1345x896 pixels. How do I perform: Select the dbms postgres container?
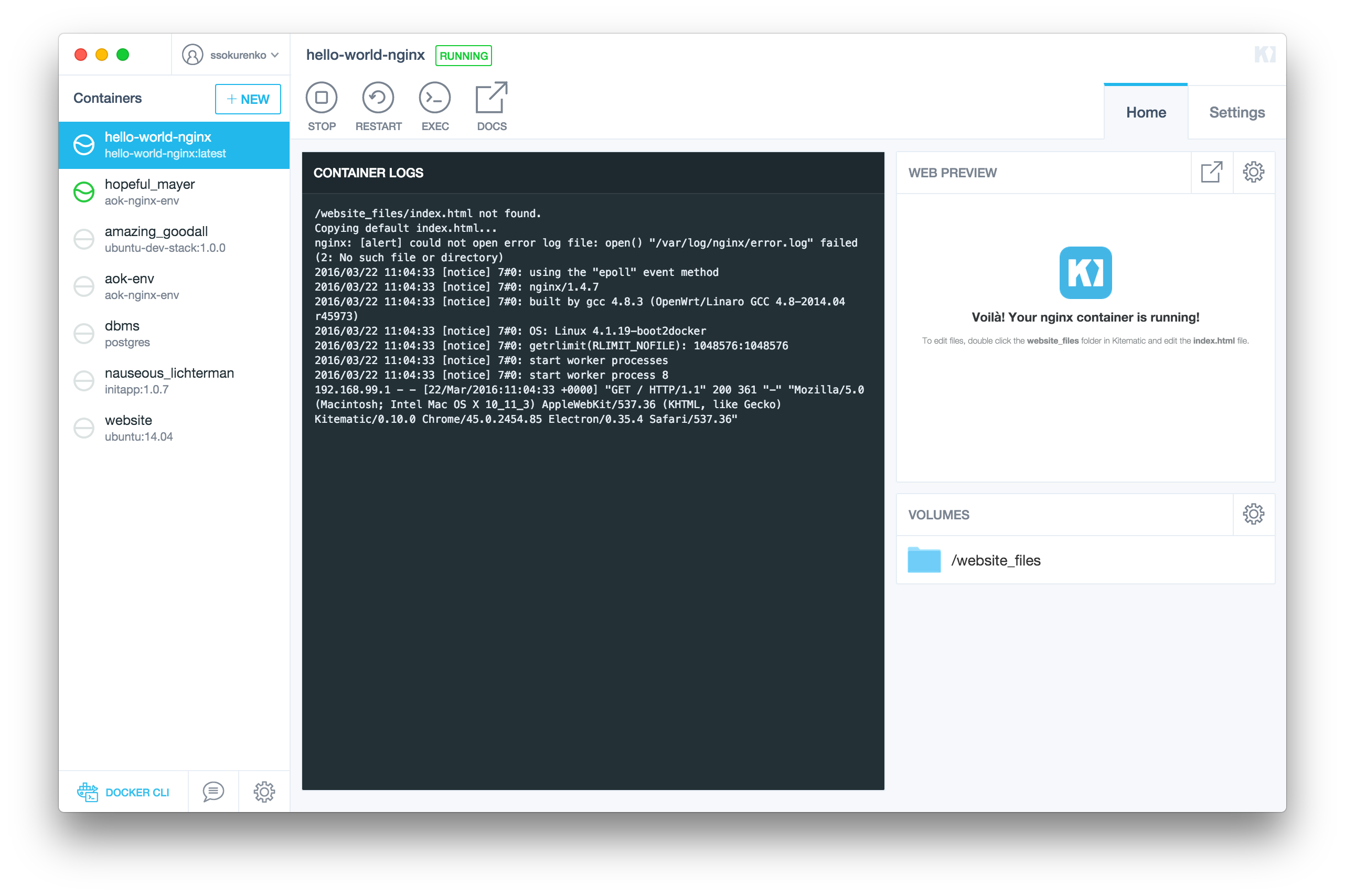coord(174,334)
